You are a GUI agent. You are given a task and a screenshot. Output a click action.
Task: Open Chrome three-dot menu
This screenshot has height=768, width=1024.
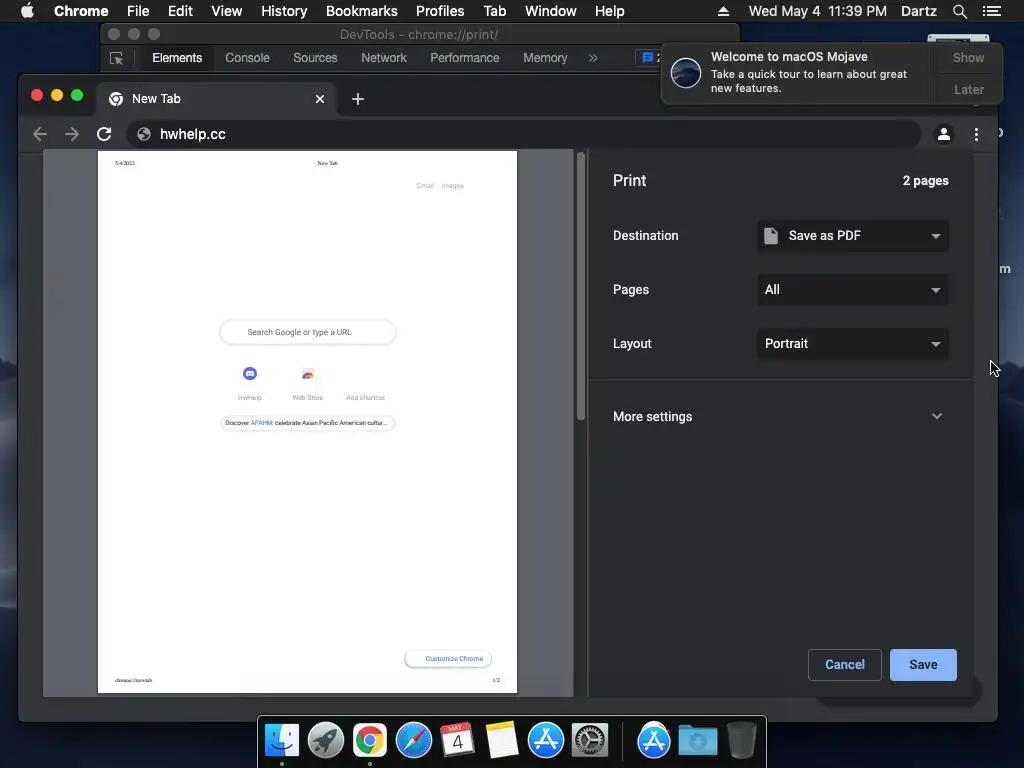point(976,134)
